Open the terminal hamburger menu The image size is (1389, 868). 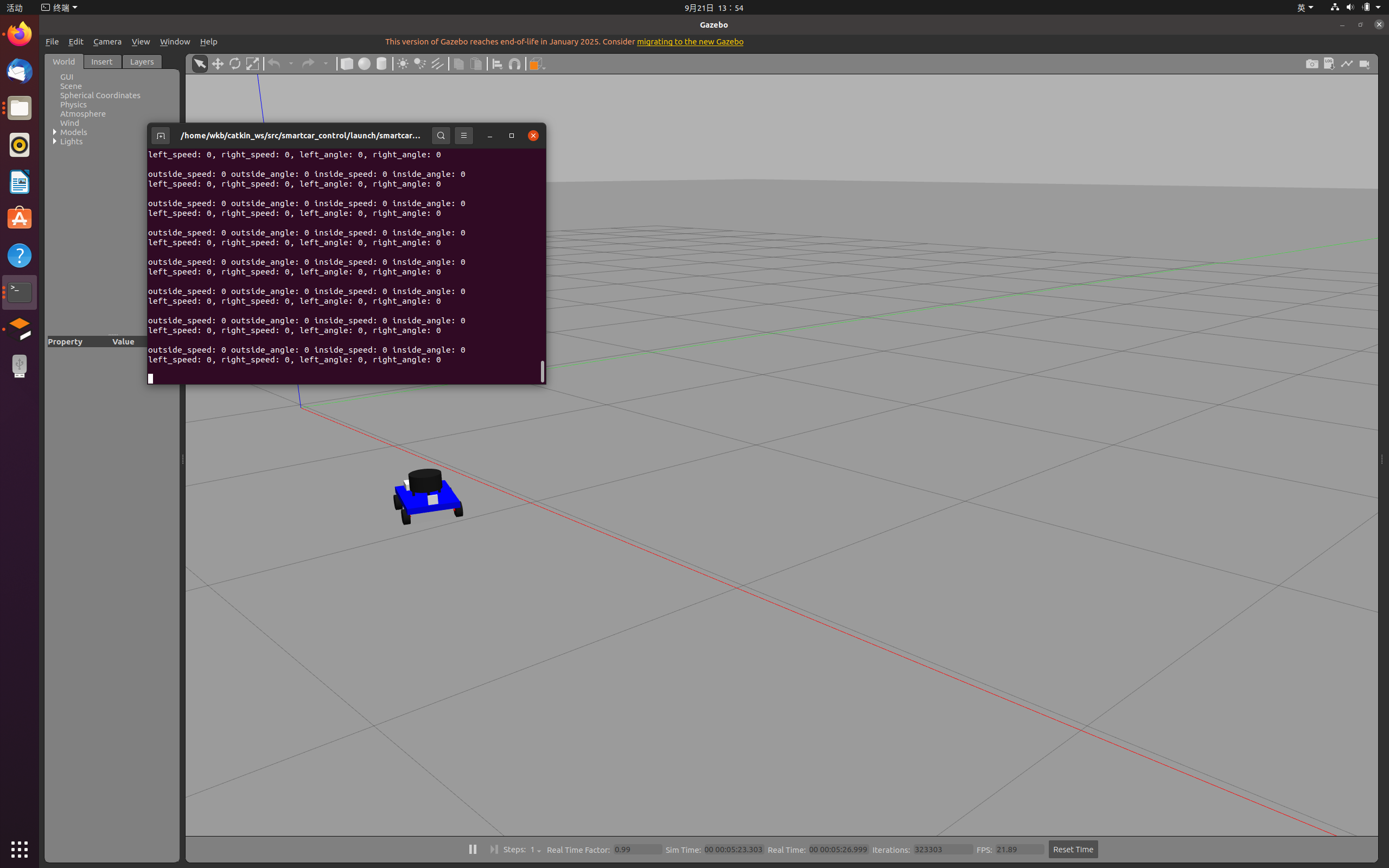[464, 136]
